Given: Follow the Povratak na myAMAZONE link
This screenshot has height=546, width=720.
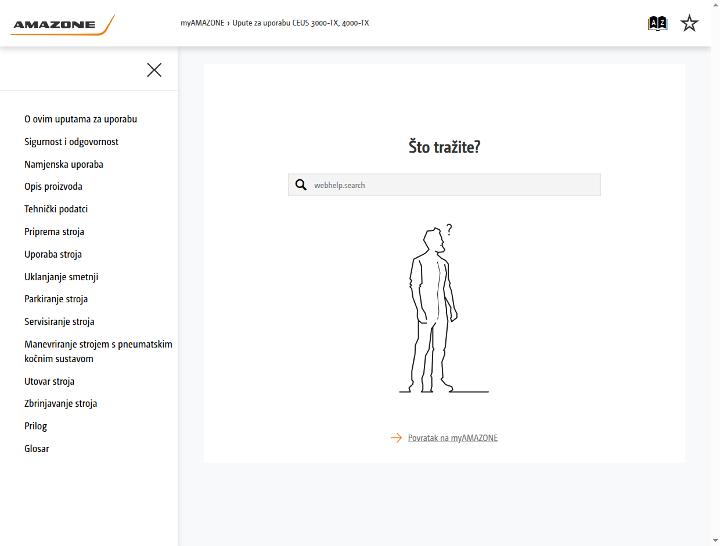Looking at the screenshot, I should point(452,438).
